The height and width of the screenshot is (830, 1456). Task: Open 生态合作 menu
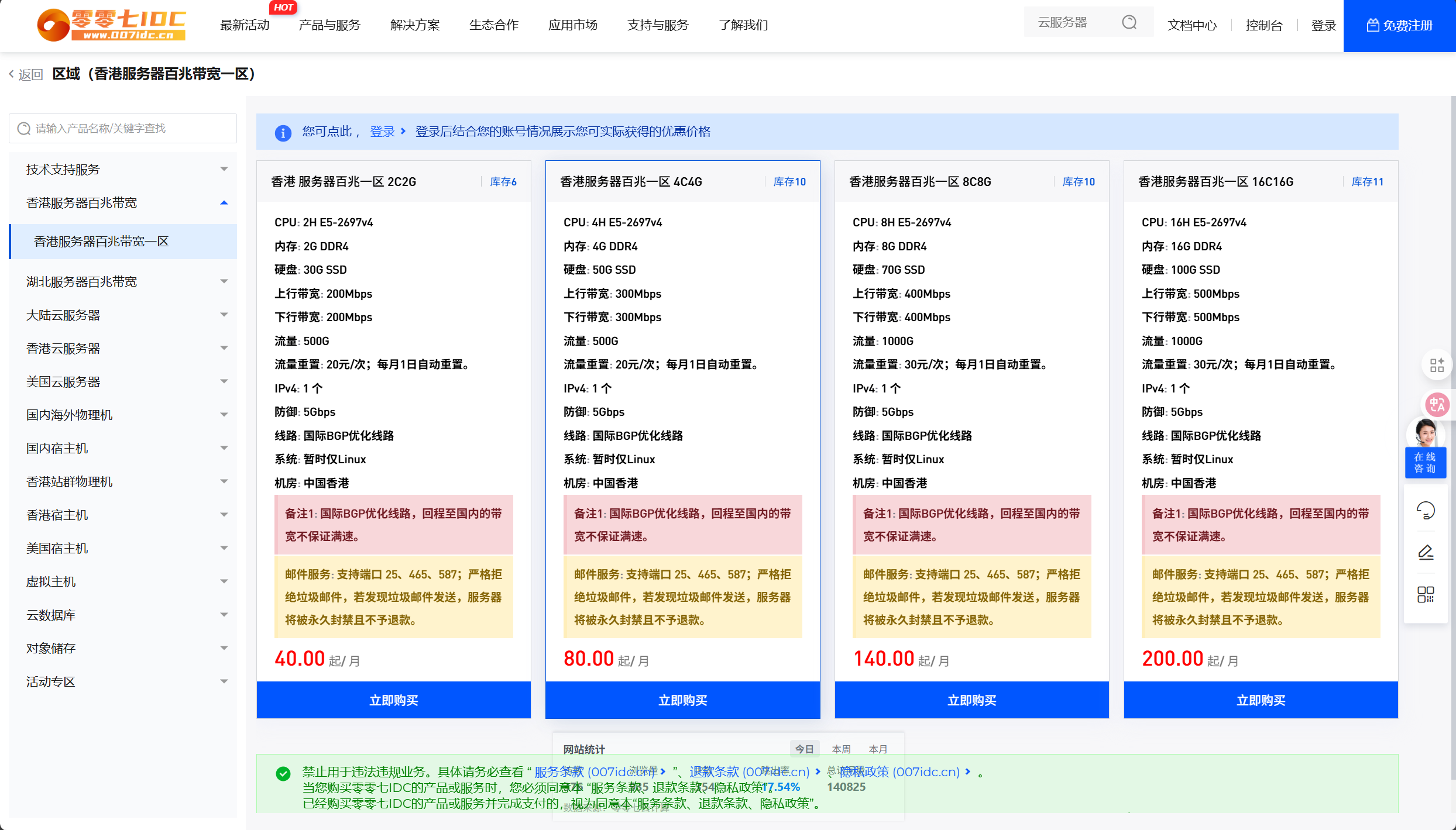pos(494,25)
